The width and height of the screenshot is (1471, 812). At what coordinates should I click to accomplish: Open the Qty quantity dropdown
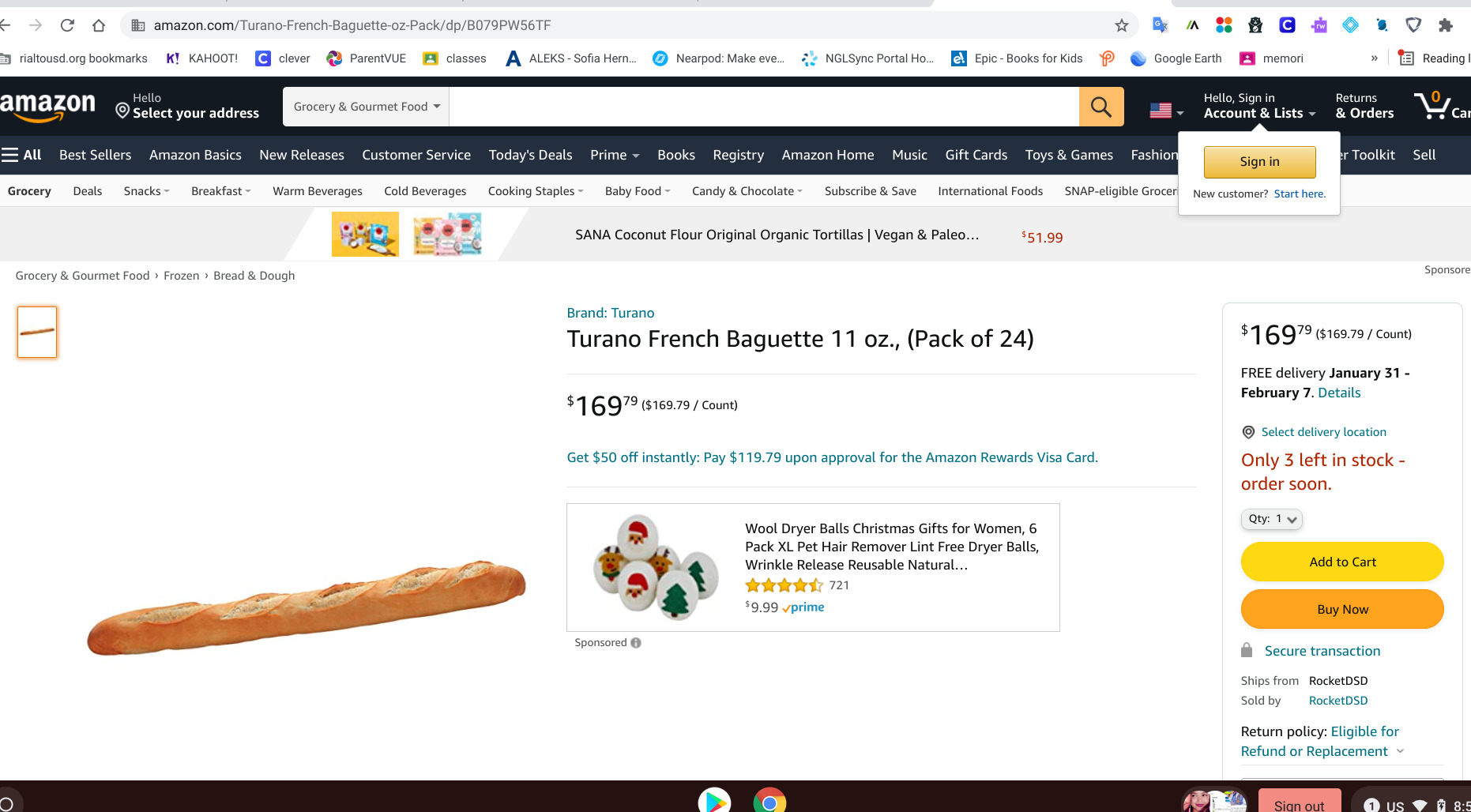1271,519
